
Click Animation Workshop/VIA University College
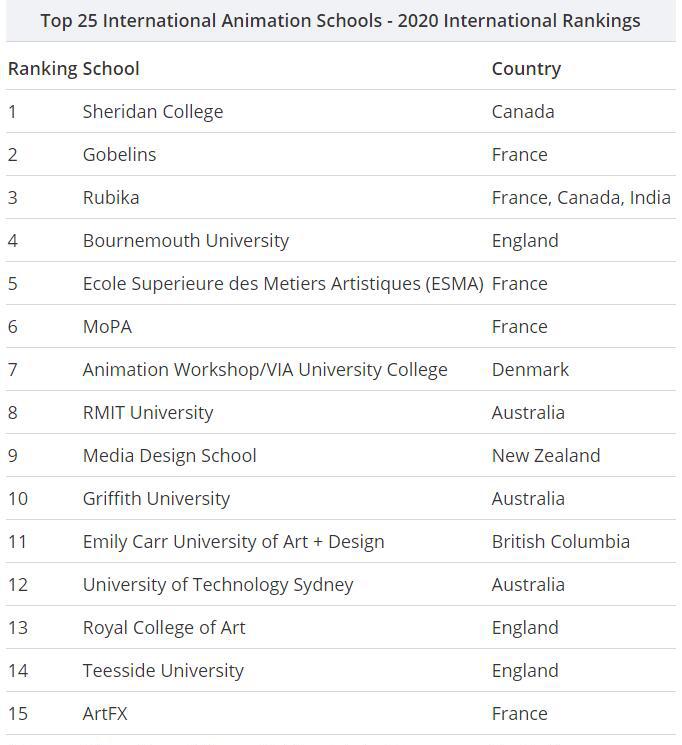pos(265,370)
